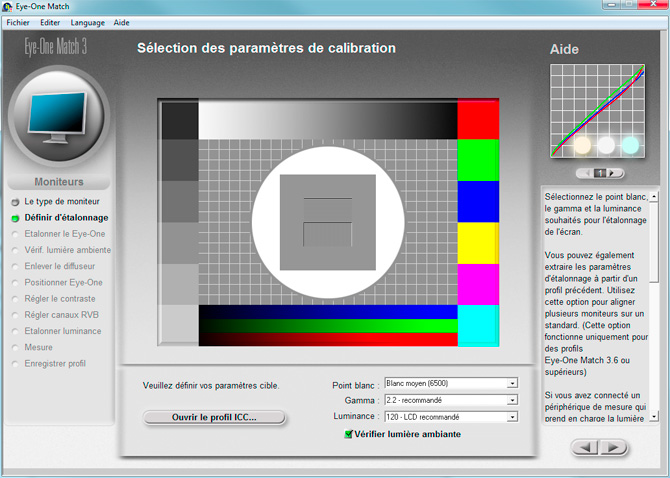Open the Editer menu

[x=50, y=23]
